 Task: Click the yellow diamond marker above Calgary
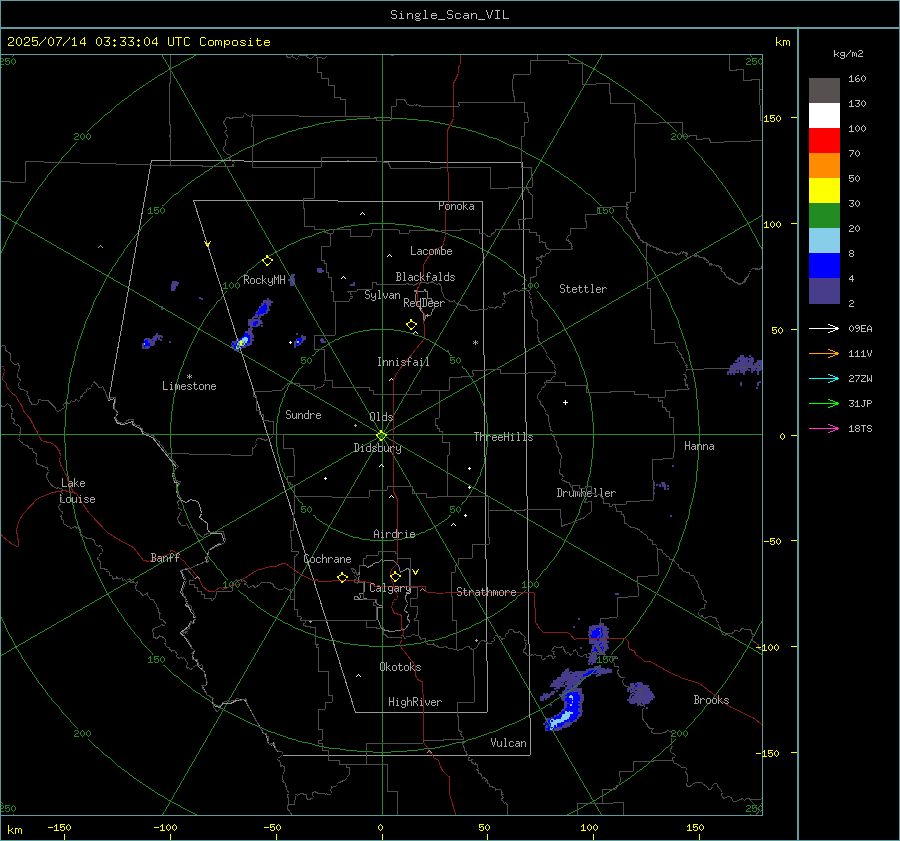tap(395, 576)
